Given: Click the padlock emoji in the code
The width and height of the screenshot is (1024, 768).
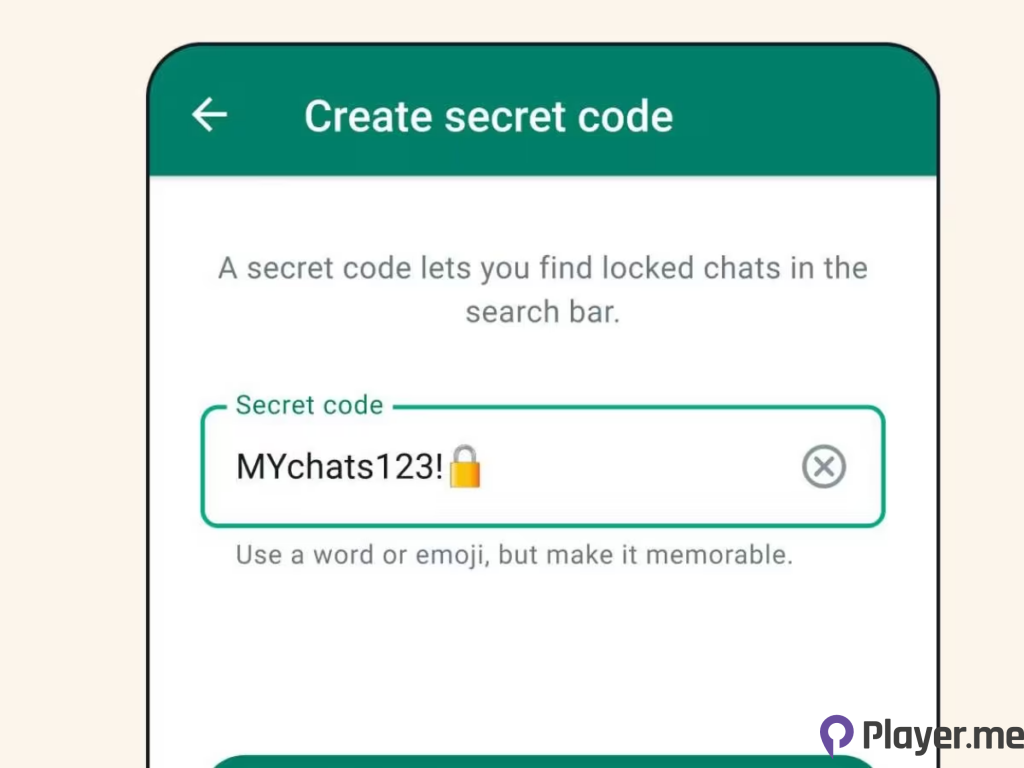Looking at the screenshot, I should coord(466,466).
